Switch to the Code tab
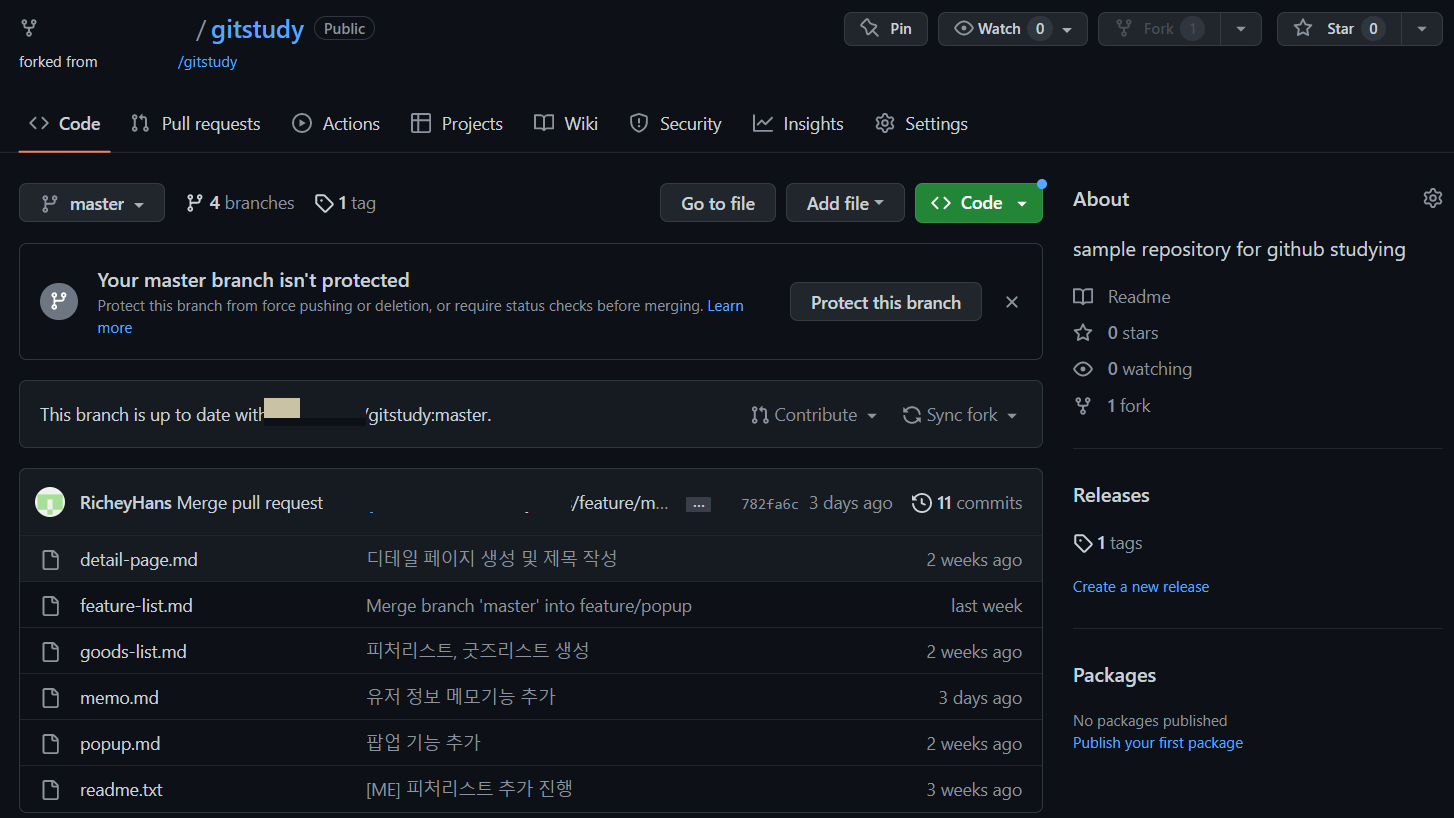Viewport: 1454px width, 818px height. point(65,124)
